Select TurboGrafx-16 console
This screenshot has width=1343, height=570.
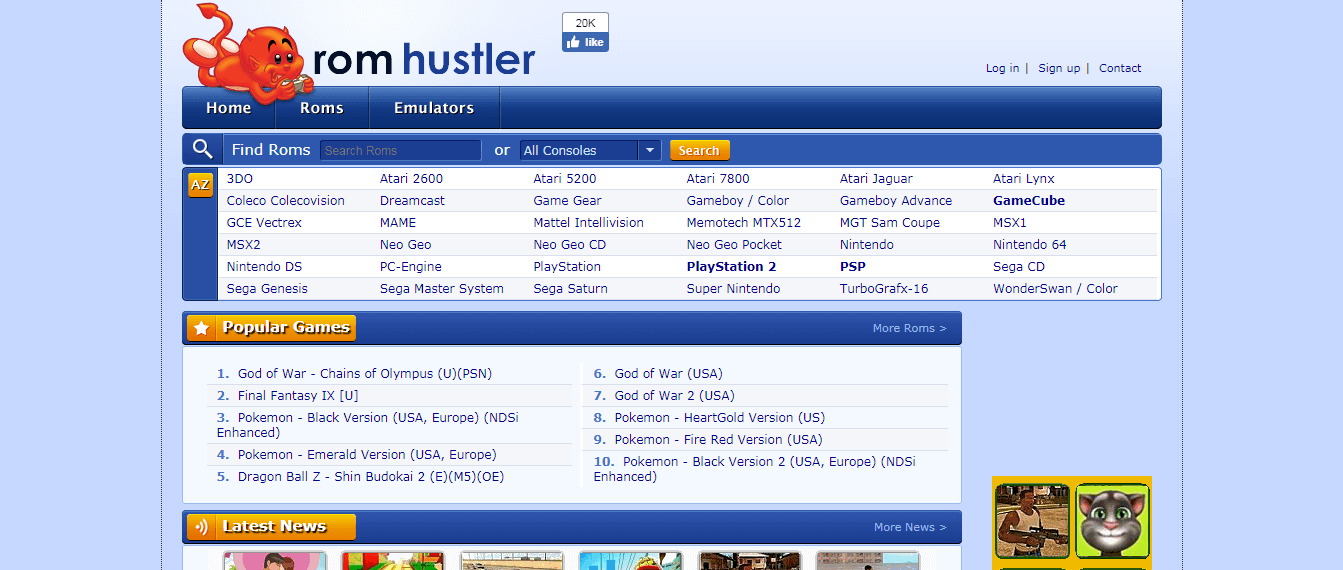click(x=884, y=289)
